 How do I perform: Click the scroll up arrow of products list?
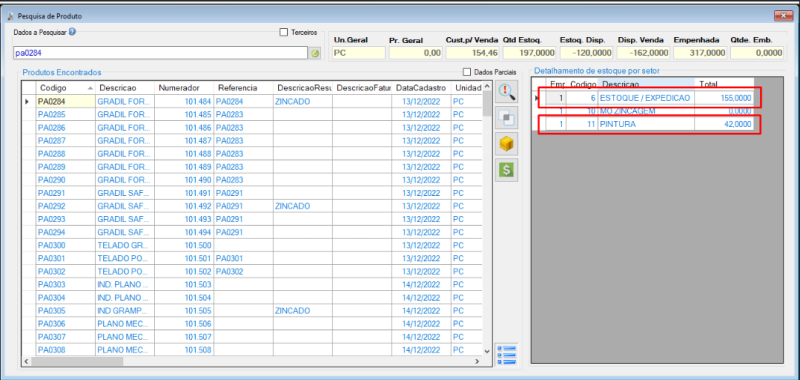[x=487, y=87]
